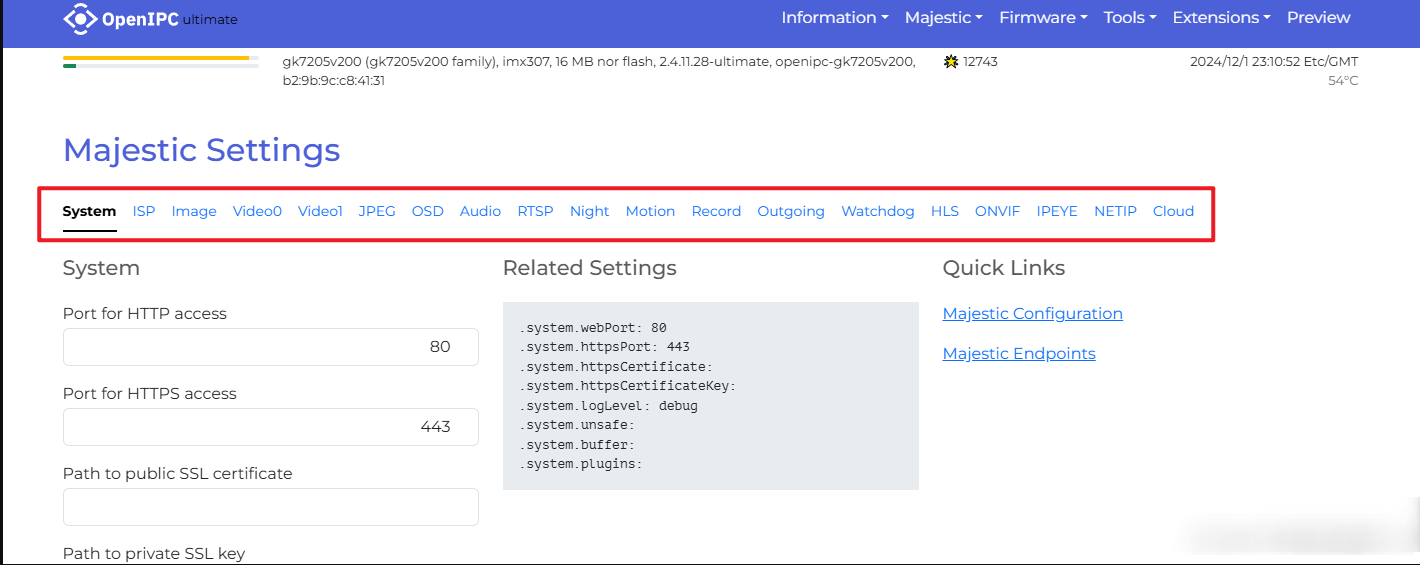Click the star icon beside 12743
1420x565 pixels.
[x=951, y=62]
